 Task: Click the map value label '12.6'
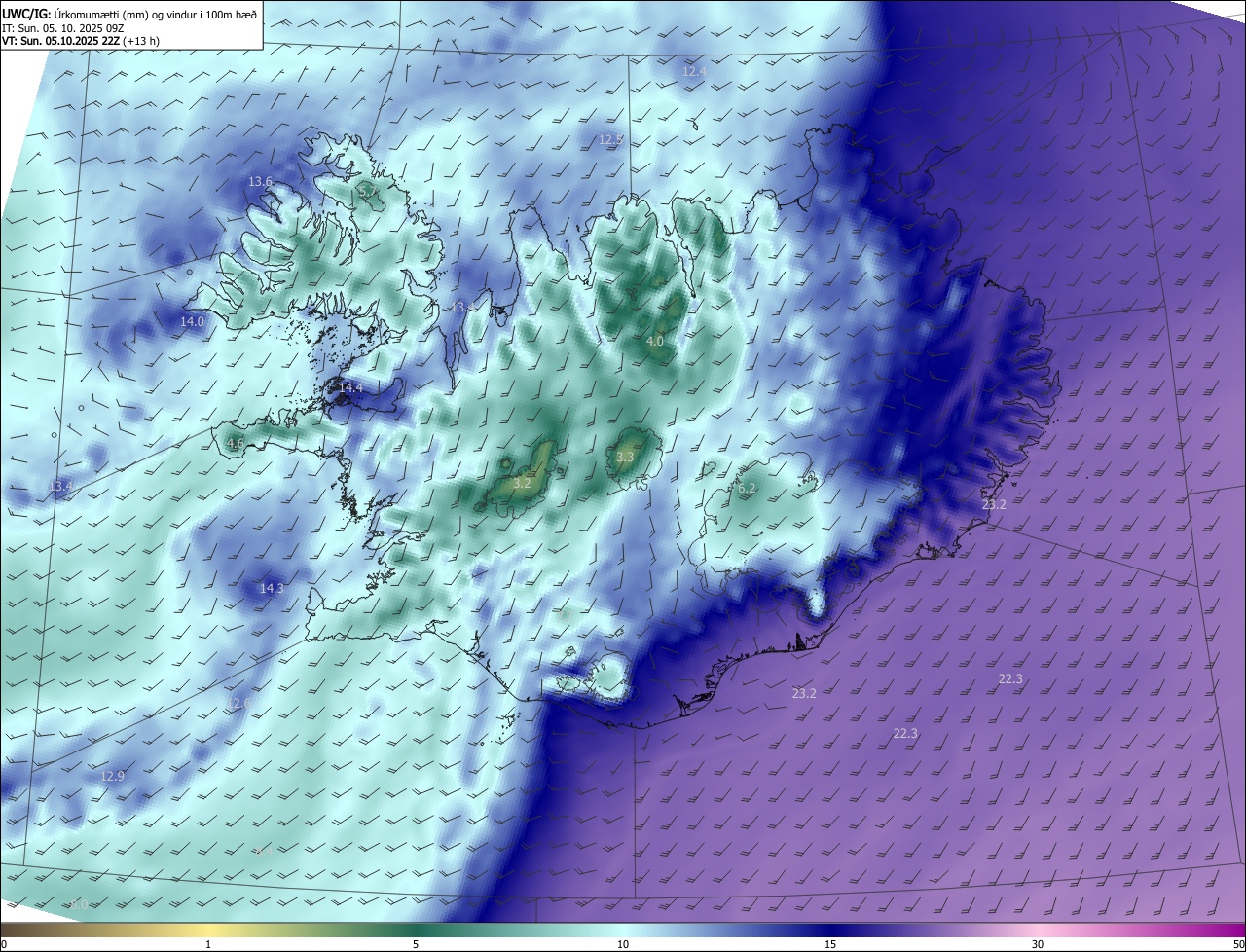[x=238, y=703]
